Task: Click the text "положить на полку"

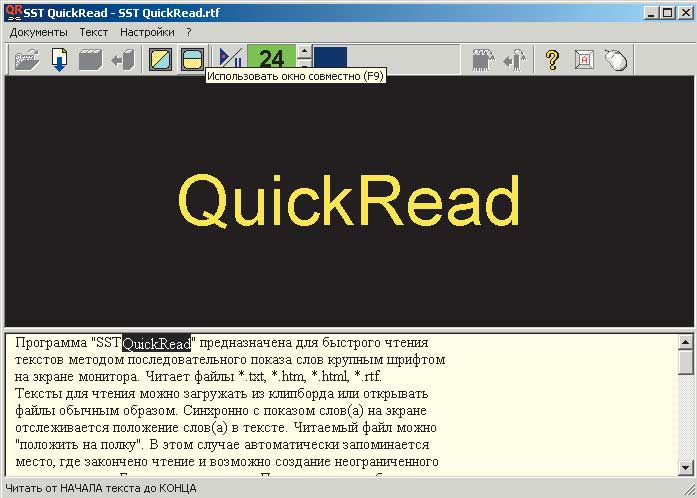Action: pos(79,445)
